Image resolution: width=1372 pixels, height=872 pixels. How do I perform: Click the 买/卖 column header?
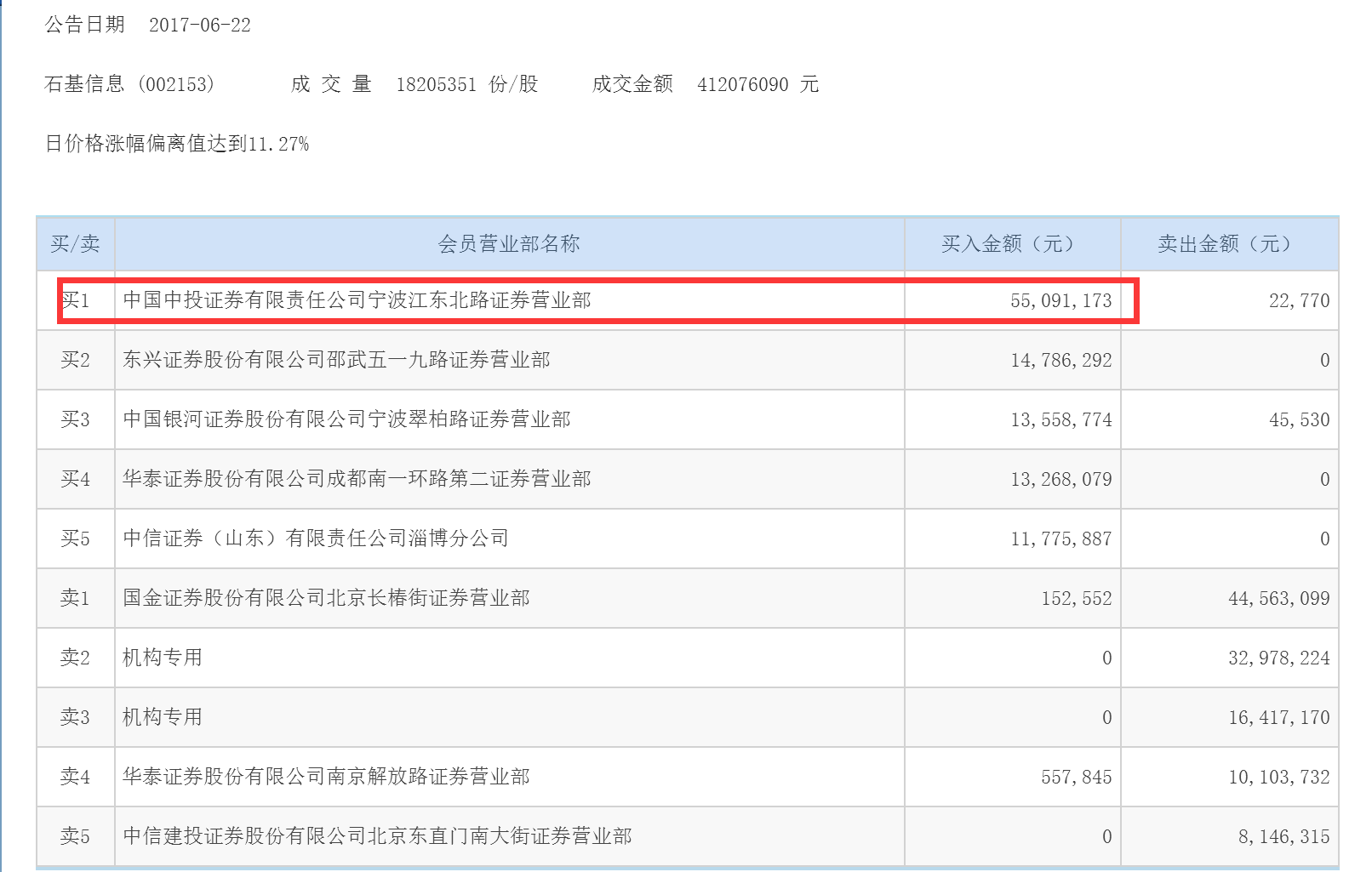(75, 244)
